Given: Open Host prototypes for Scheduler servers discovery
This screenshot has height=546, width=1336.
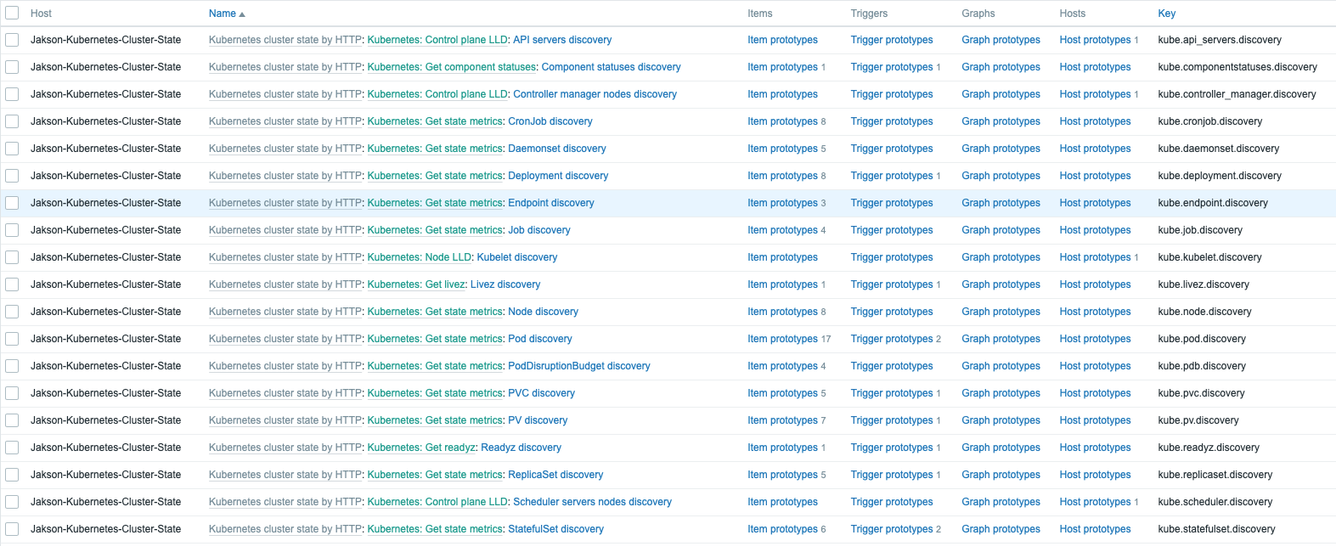Looking at the screenshot, I should (x=1095, y=502).
